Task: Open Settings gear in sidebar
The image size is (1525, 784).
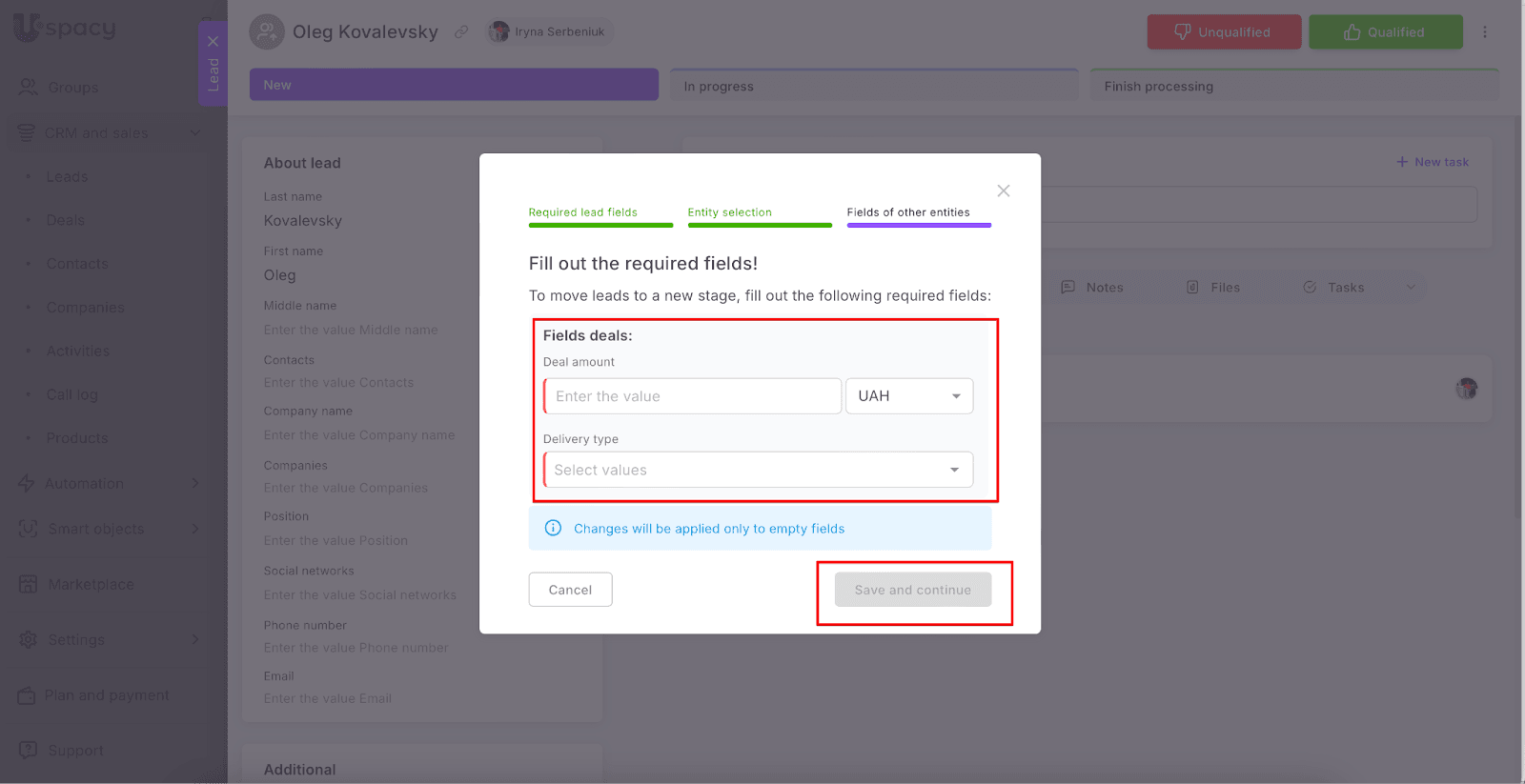Action: (x=28, y=639)
